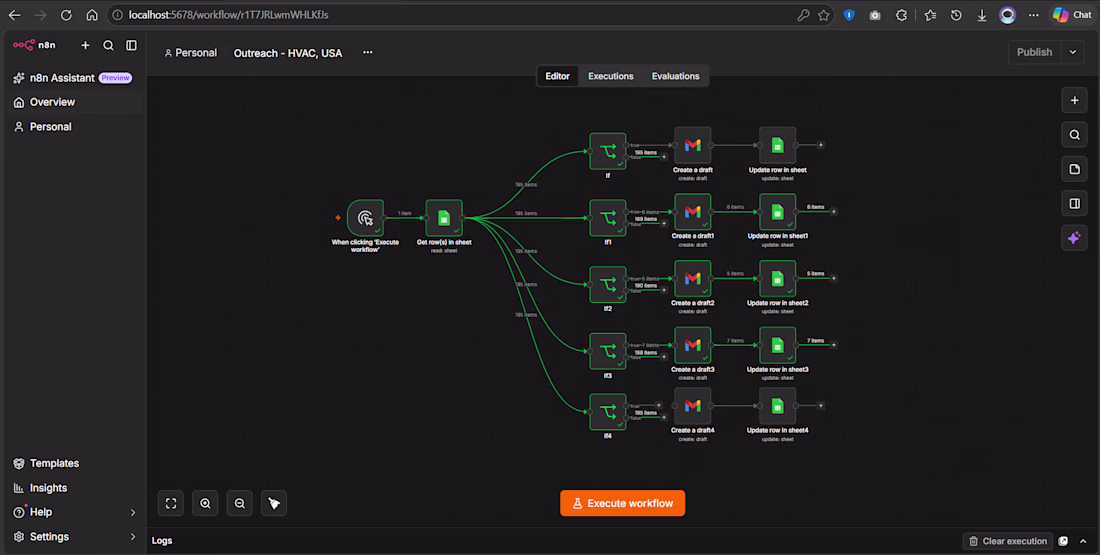Select Update row in sheet1 node

(777, 212)
